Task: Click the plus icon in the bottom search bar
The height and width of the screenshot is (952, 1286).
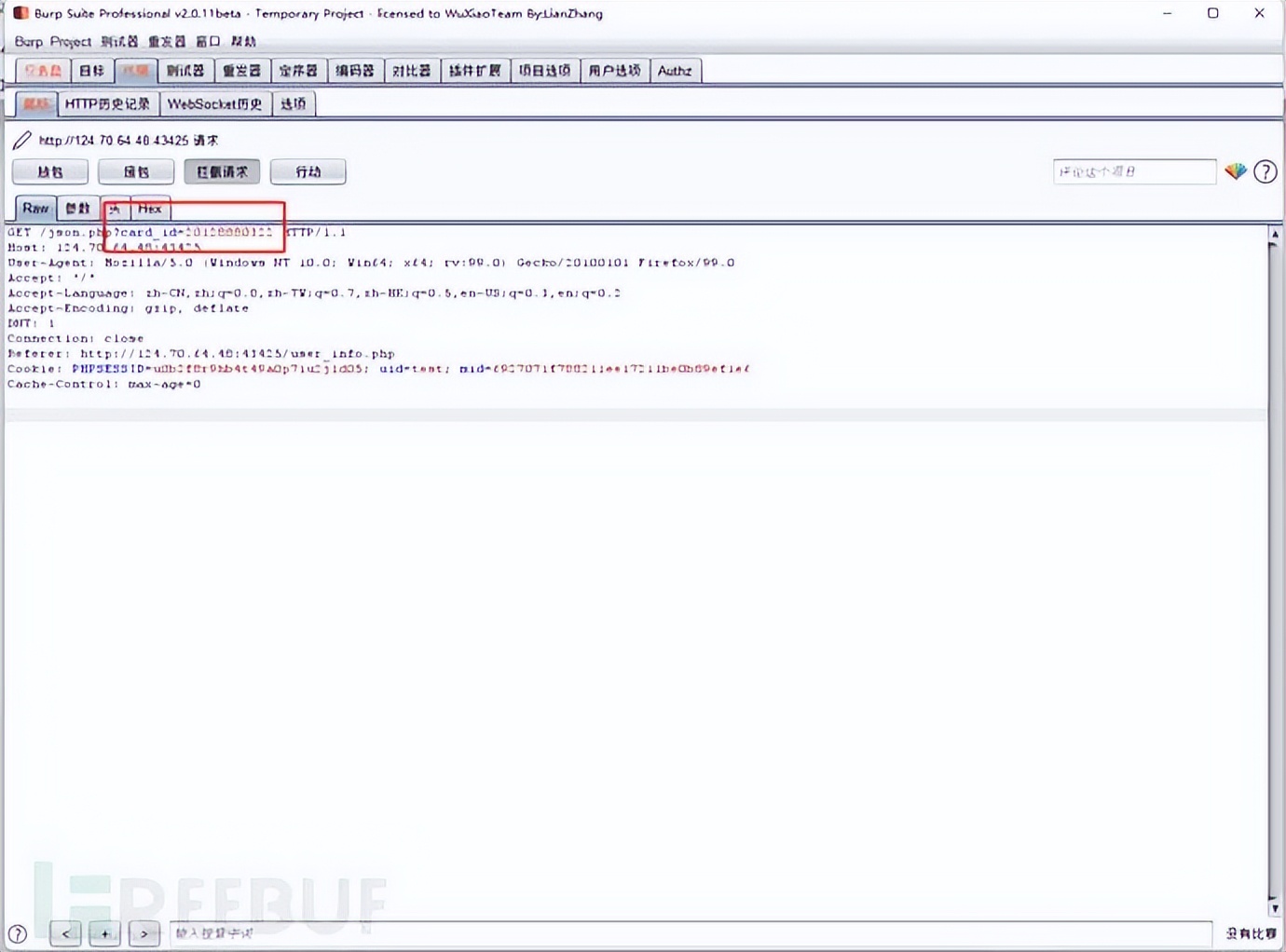Action: click(104, 933)
